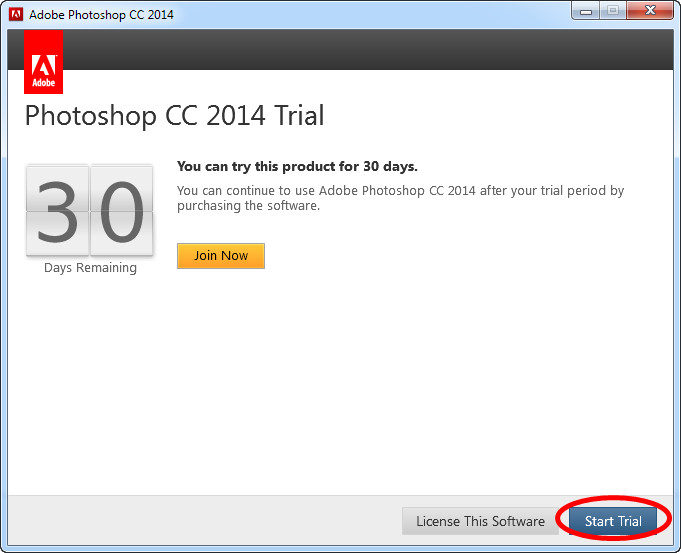Click the 'Adobe Photoshop CC 2014' title bar text
The height and width of the screenshot is (553, 681).
(101, 15)
